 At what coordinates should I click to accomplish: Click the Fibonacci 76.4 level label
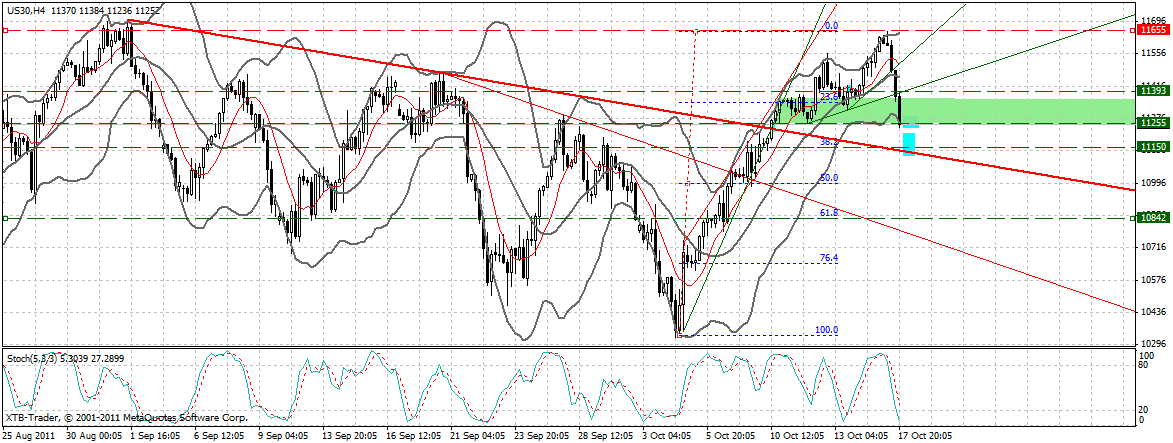[x=828, y=258]
